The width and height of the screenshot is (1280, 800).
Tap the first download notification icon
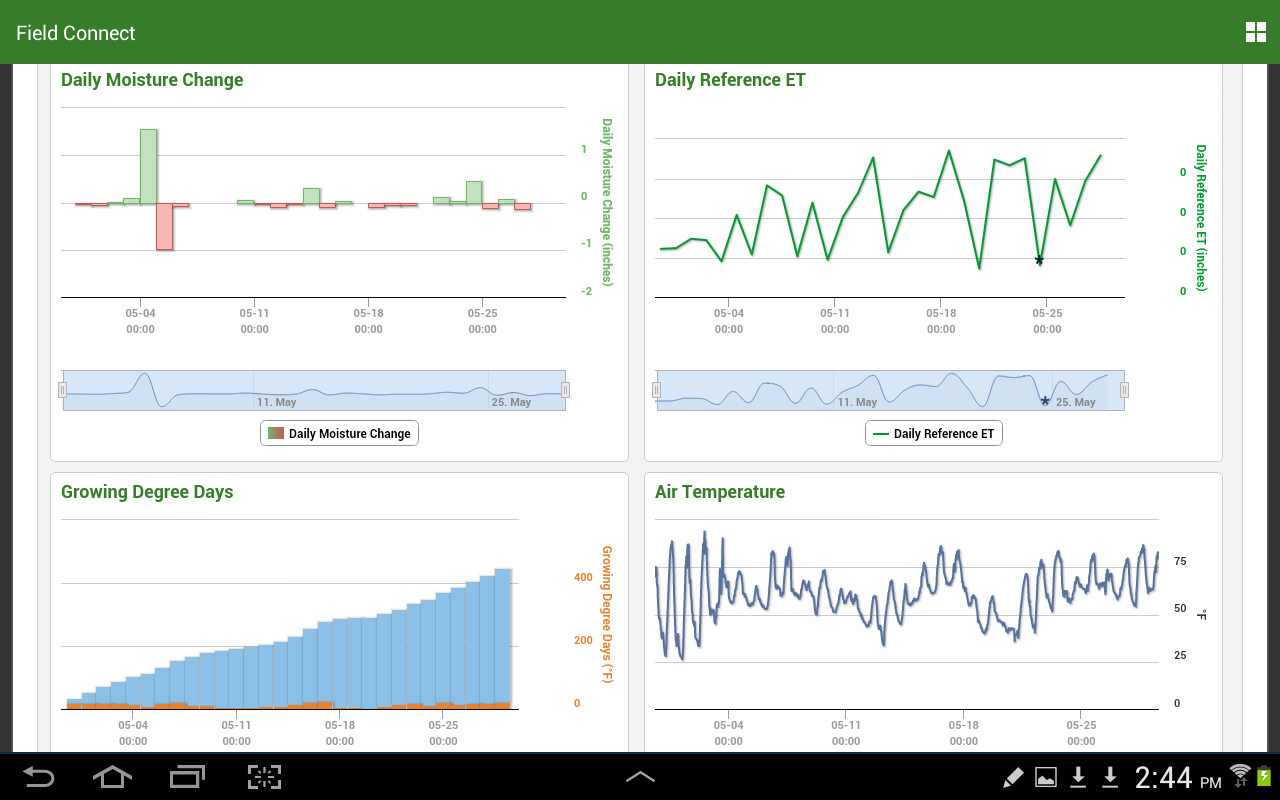coord(1079,777)
